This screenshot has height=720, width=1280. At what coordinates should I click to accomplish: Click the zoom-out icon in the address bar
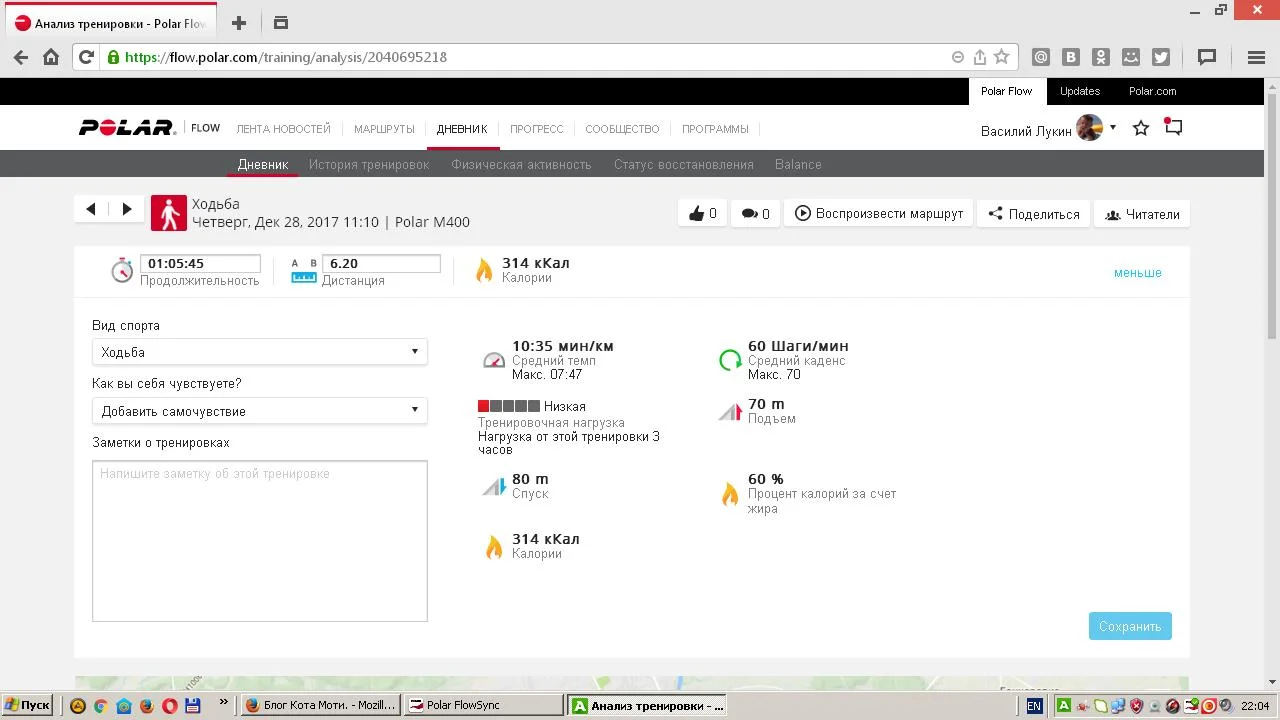958,57
